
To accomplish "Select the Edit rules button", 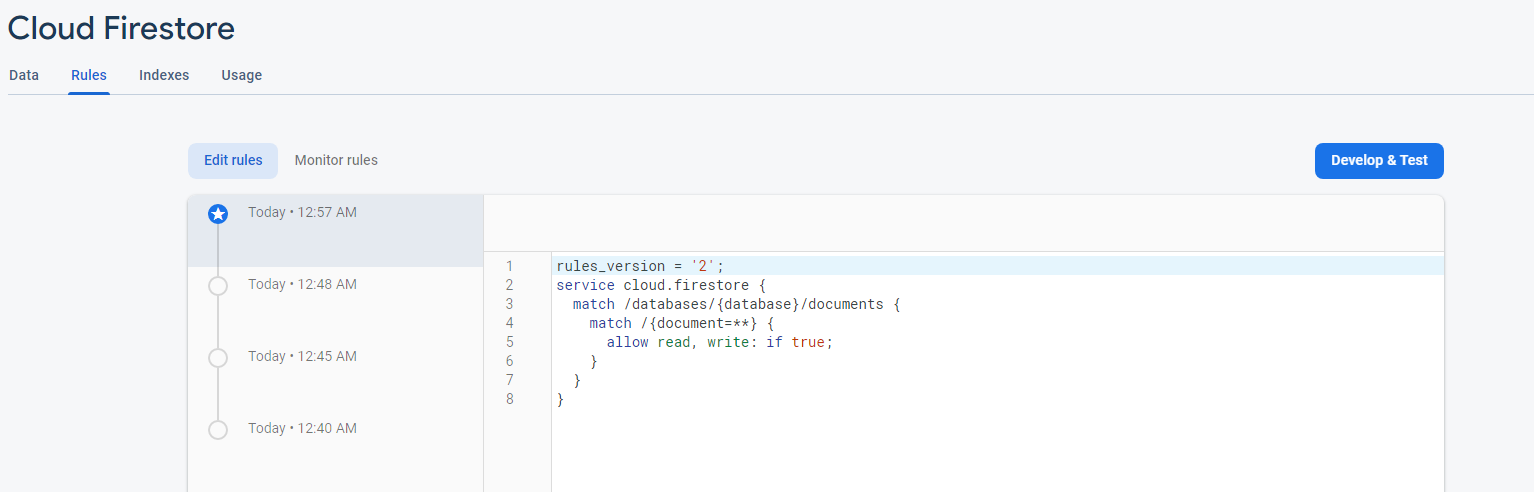I will pos(233,160).
